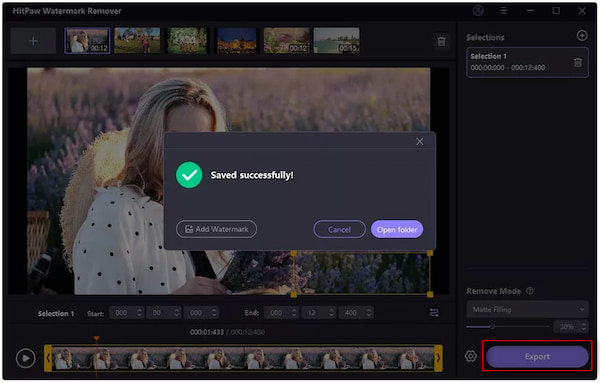600x383 pixels.
Task: Delete the imported files with the trash icon
Action: click(x=441, y=41)
